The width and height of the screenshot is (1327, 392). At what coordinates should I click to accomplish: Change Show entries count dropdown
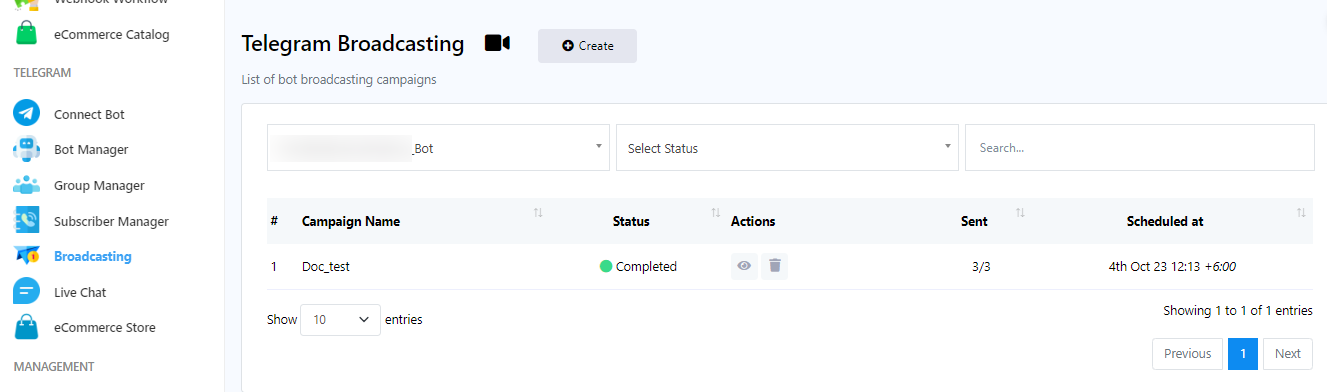(x=340, y=320)
